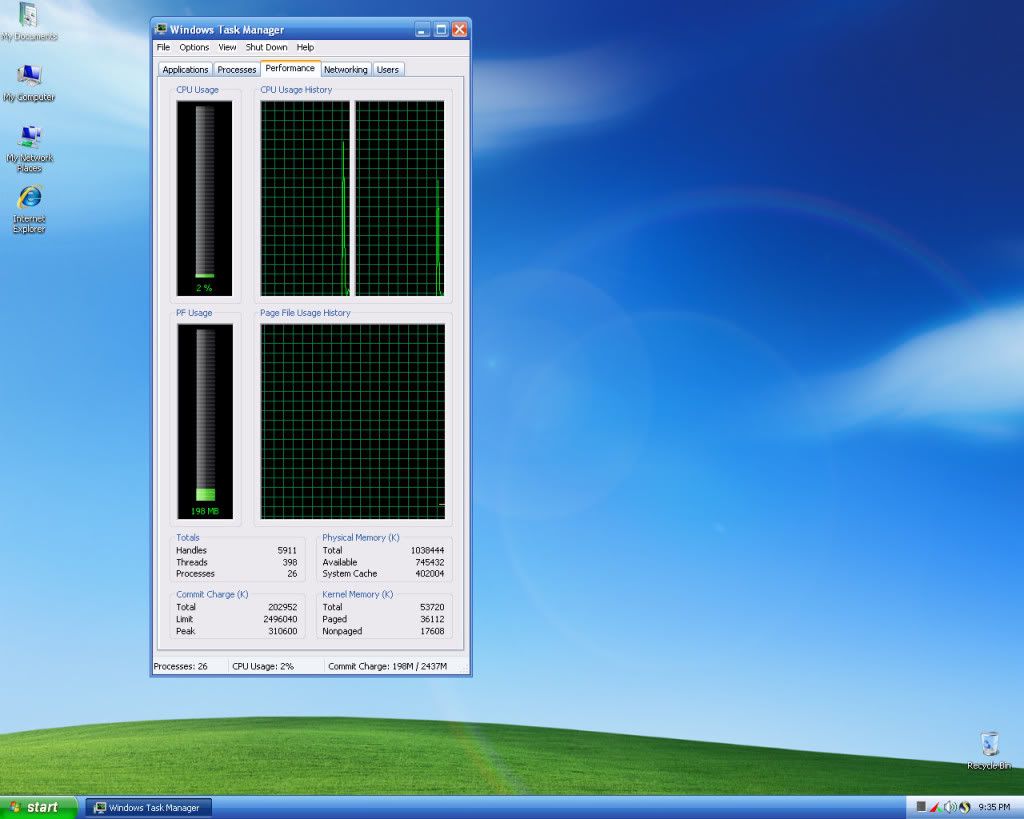Open the My Documents desktop icon

click(29, 22)
